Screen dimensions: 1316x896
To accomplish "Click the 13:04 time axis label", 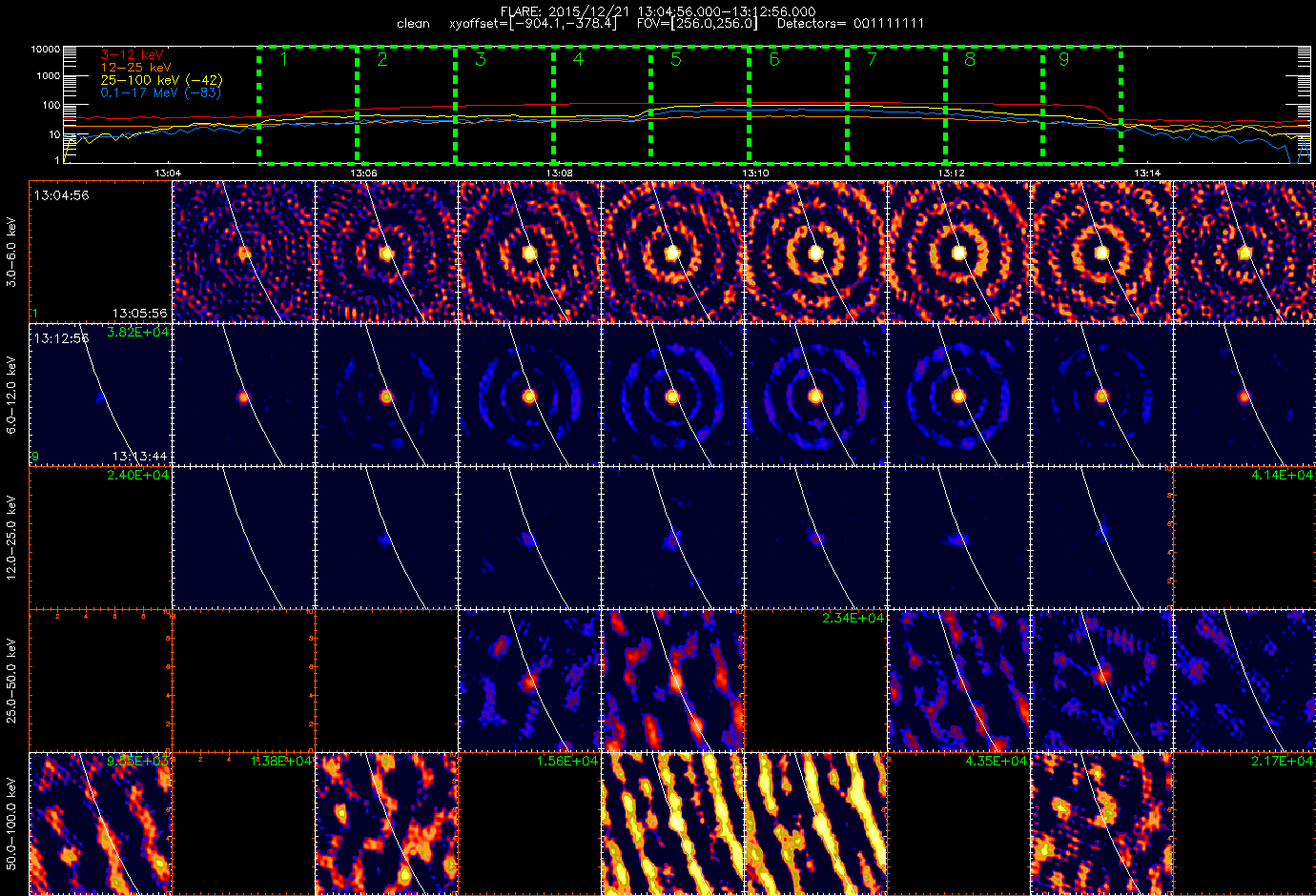I will pyautogui.click(x=167, y=173).
